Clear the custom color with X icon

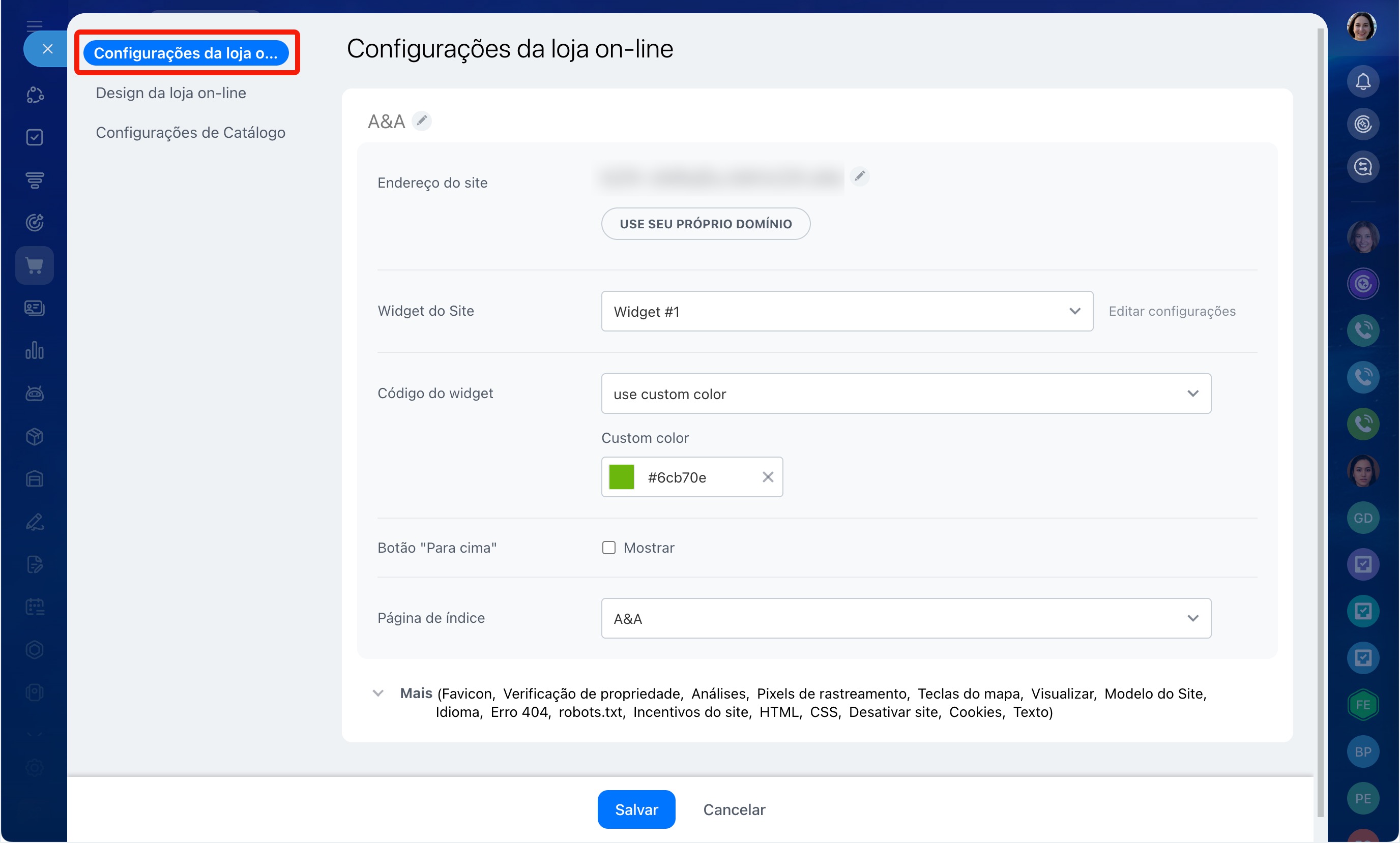point(768,477)
